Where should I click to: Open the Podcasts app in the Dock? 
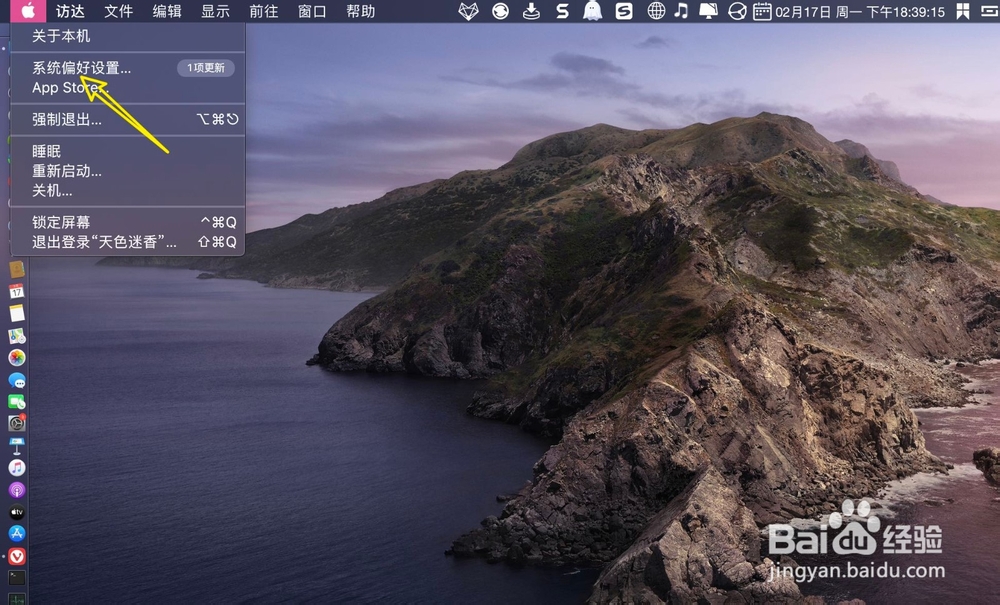(18, 492)
